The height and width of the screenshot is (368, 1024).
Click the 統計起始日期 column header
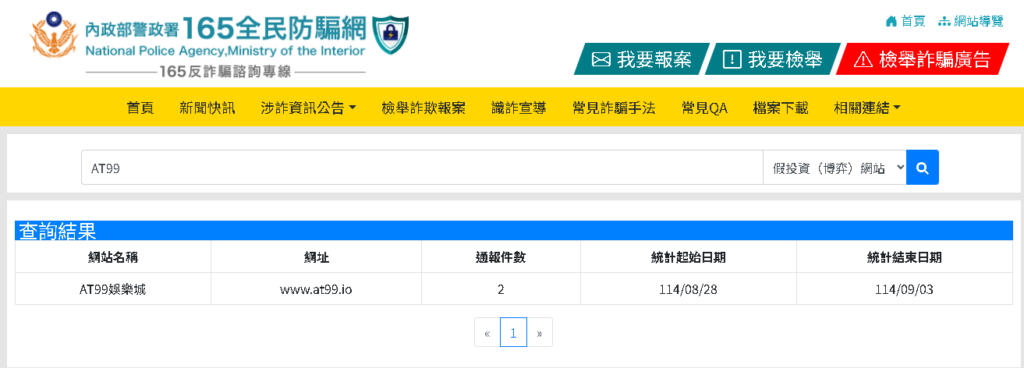pyautogui.click(x=688, y=257)
